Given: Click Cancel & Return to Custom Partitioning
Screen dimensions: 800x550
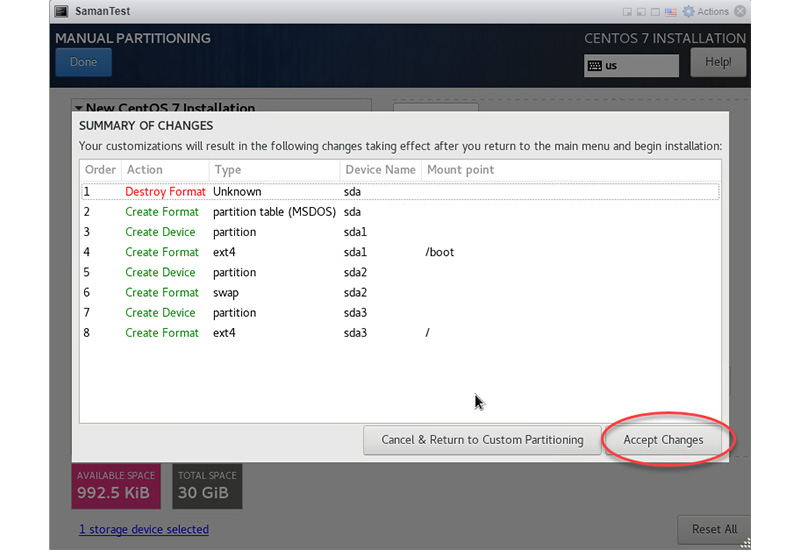Looking at the screenshot, I should point(482,440).
